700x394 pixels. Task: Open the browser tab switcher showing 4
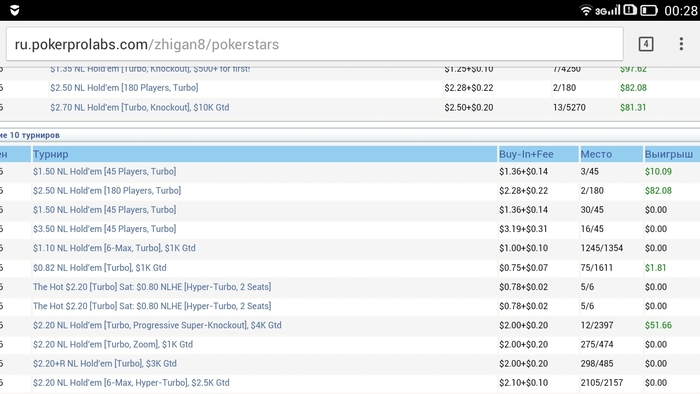coord(646,44)
